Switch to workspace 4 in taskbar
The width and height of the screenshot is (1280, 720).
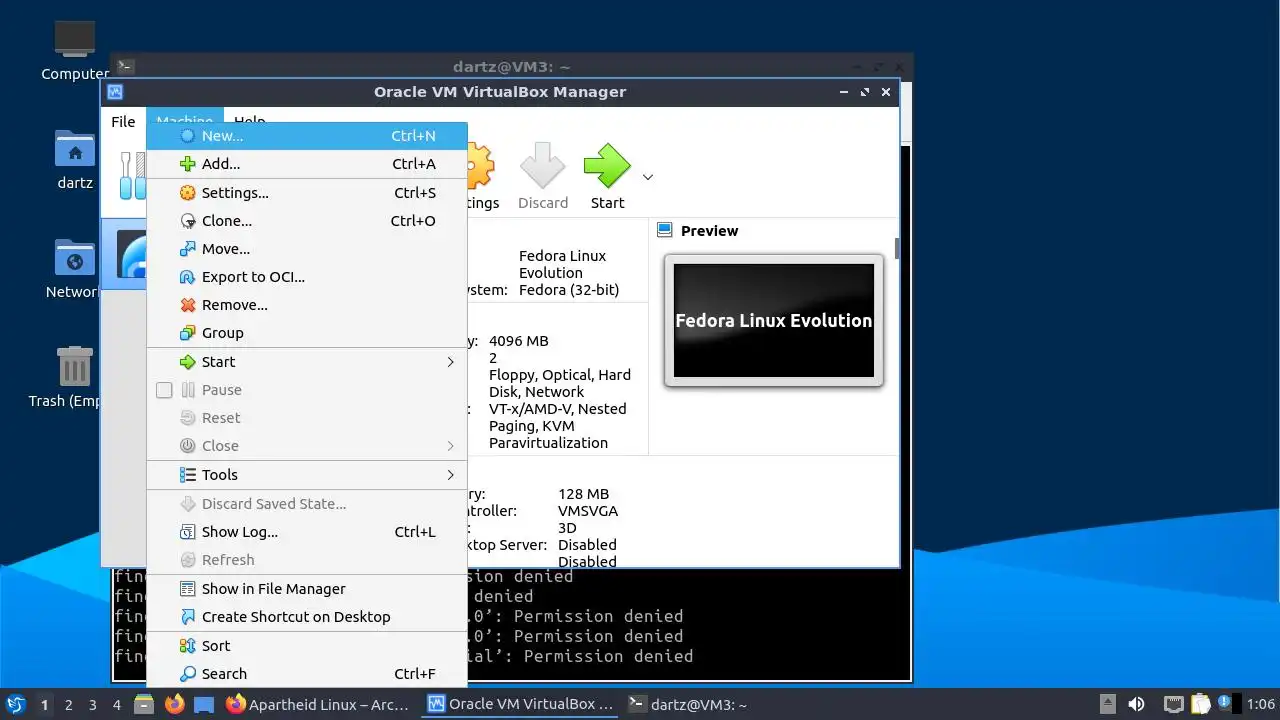(x=116, y=704)
